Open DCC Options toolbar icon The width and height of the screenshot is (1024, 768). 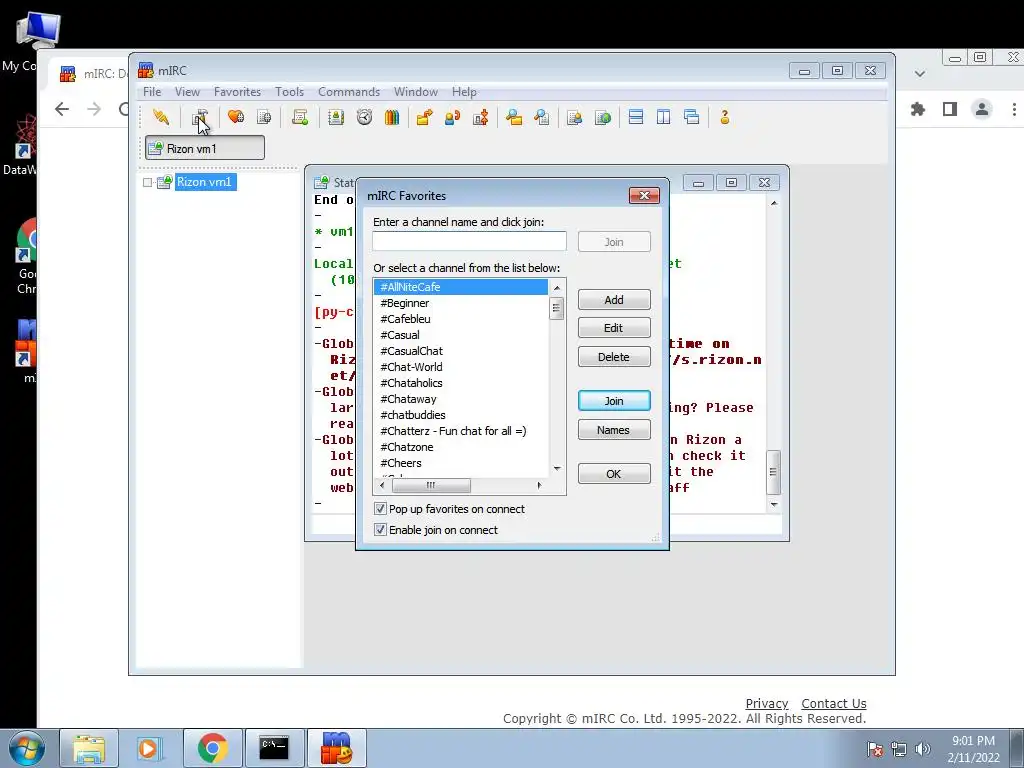click(481, 117)
